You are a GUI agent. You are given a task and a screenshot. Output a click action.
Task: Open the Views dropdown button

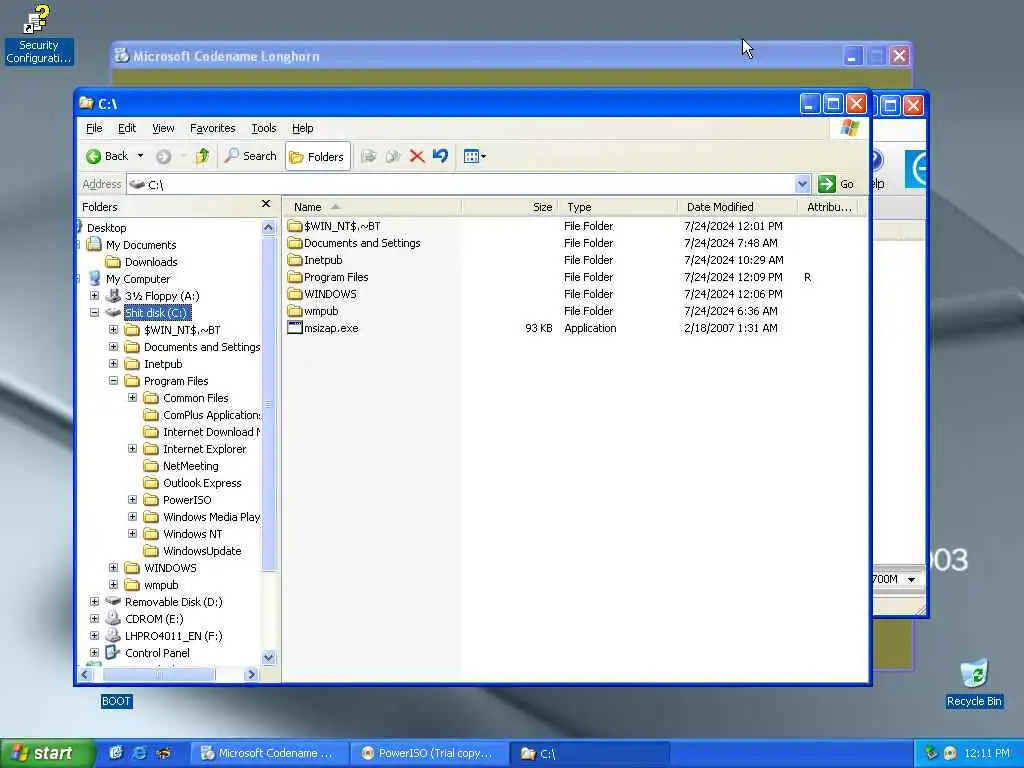click(474, 156)
